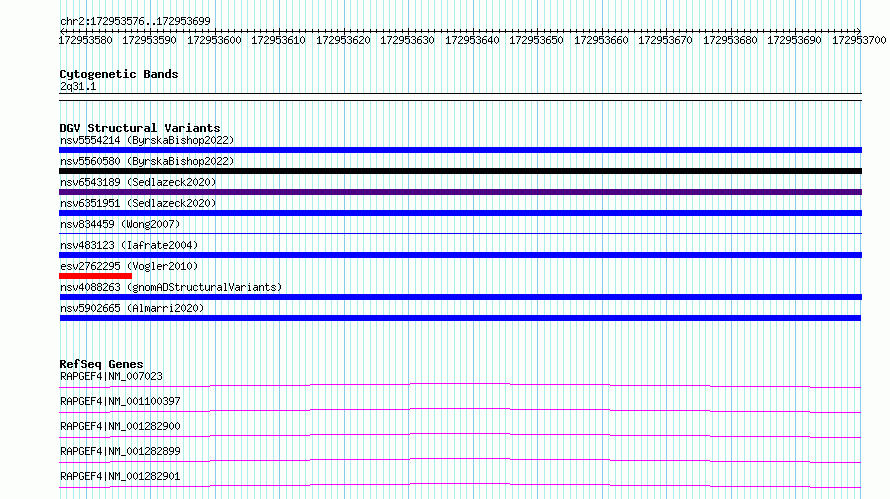Click ruler position 172953580
Image resolution: width=890 pixels, height=499 pixels.
(x=85, y=40)
